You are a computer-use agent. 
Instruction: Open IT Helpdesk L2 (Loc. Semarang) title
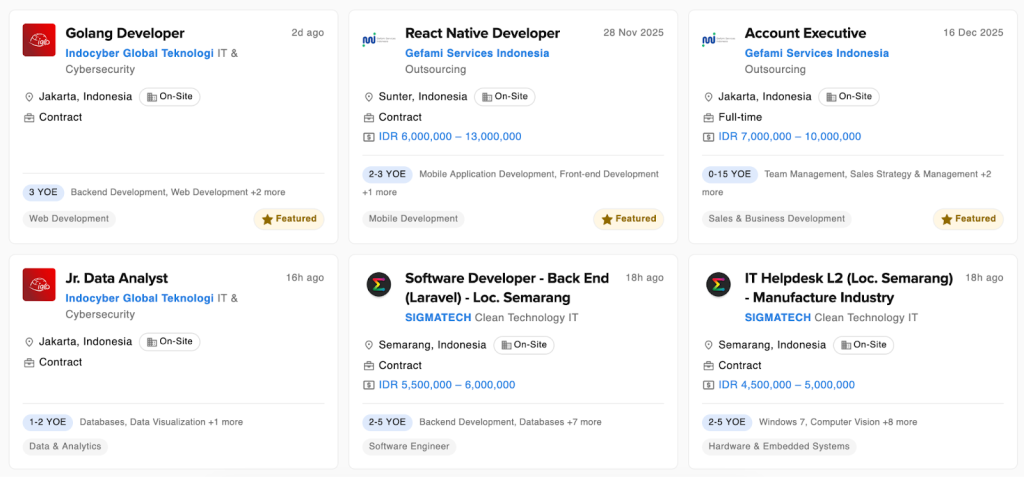point(848,288)
